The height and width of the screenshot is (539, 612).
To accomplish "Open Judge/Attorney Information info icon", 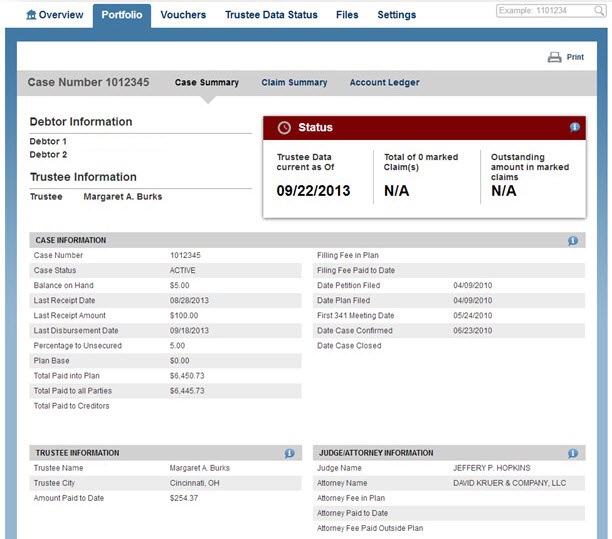I will click(x=573, y=453).
